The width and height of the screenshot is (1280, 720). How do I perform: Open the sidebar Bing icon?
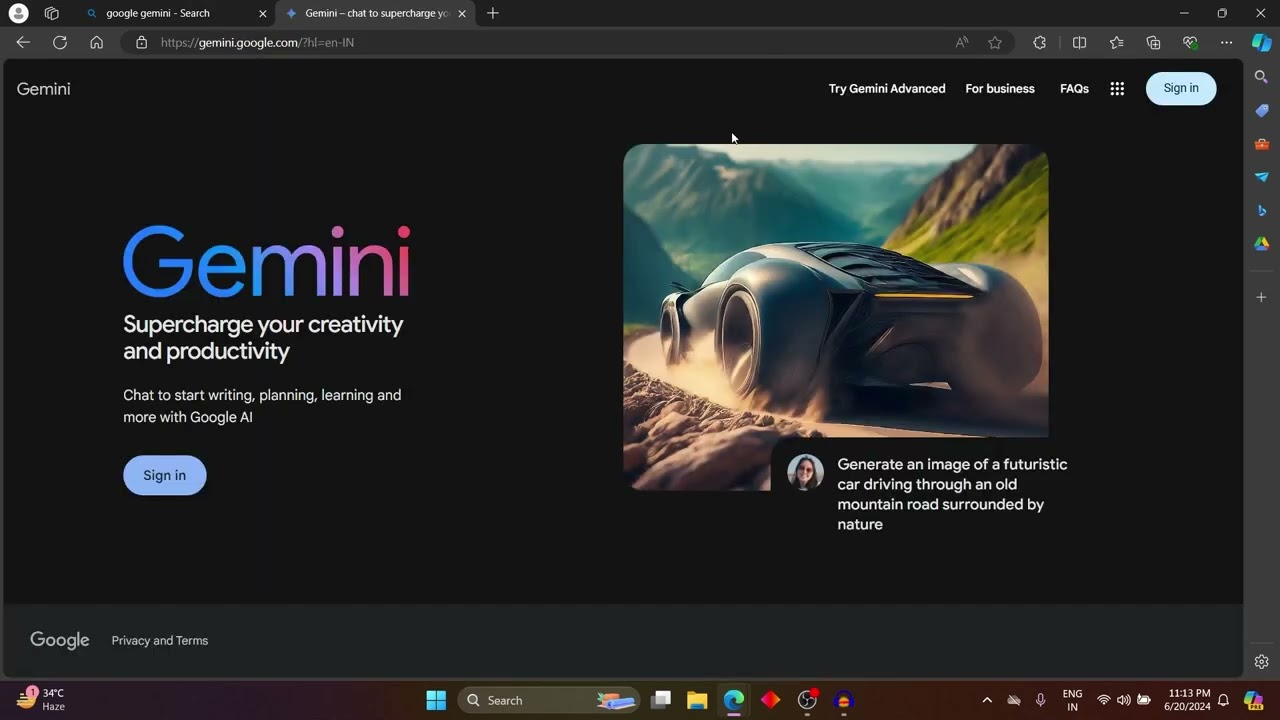[1262, 211]
